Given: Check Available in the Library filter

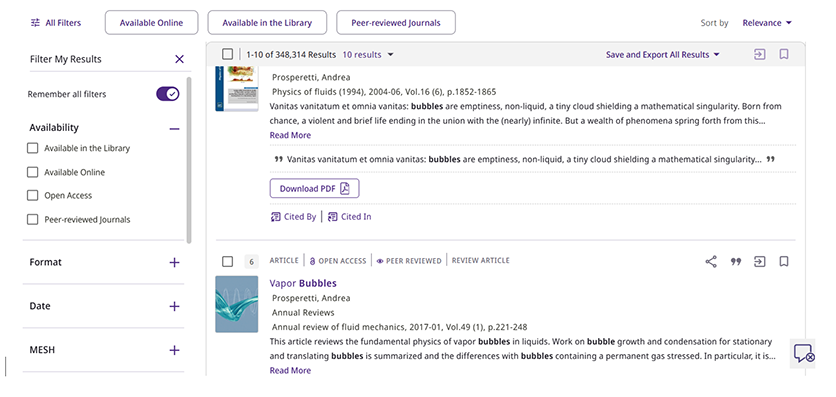Looking at the screenshot, I should (x=33, y=148).
